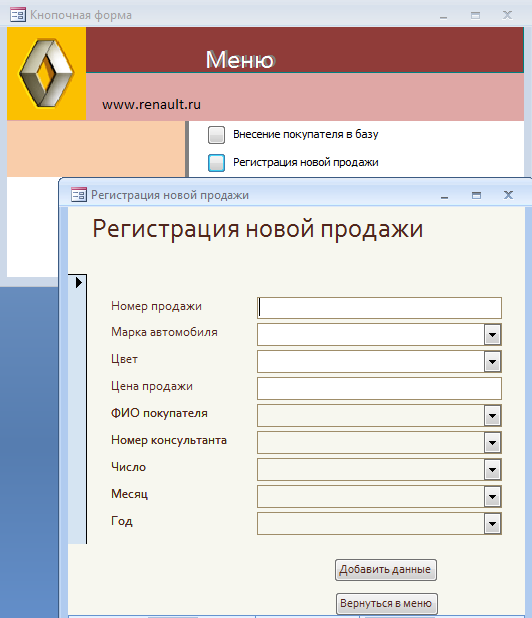Focus the Цена продажи input field
The width and height of the screenshot is (532, 618).
tap(379, 389)
